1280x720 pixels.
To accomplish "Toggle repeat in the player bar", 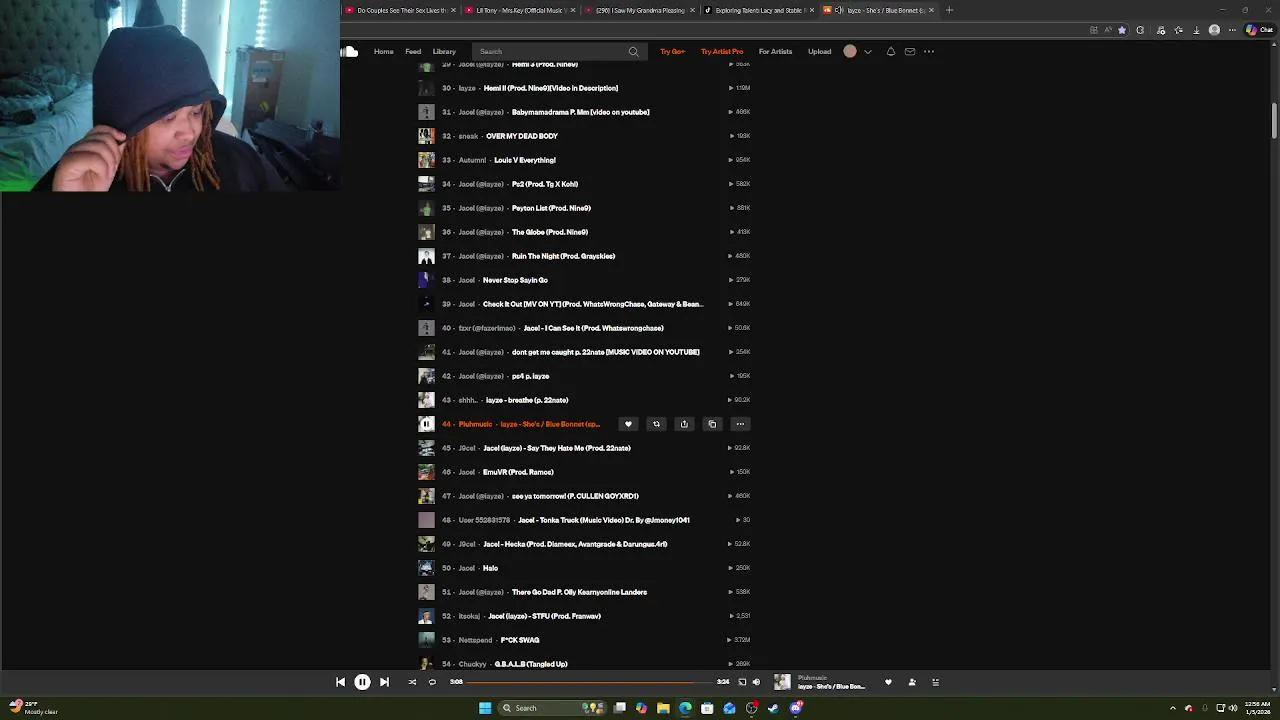I will 432,682.
